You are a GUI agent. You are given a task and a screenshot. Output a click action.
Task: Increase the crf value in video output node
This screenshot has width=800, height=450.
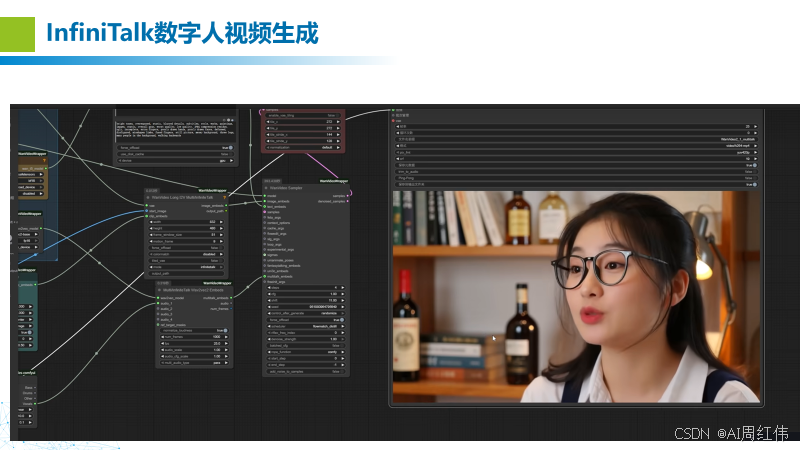tap(755, 159)
